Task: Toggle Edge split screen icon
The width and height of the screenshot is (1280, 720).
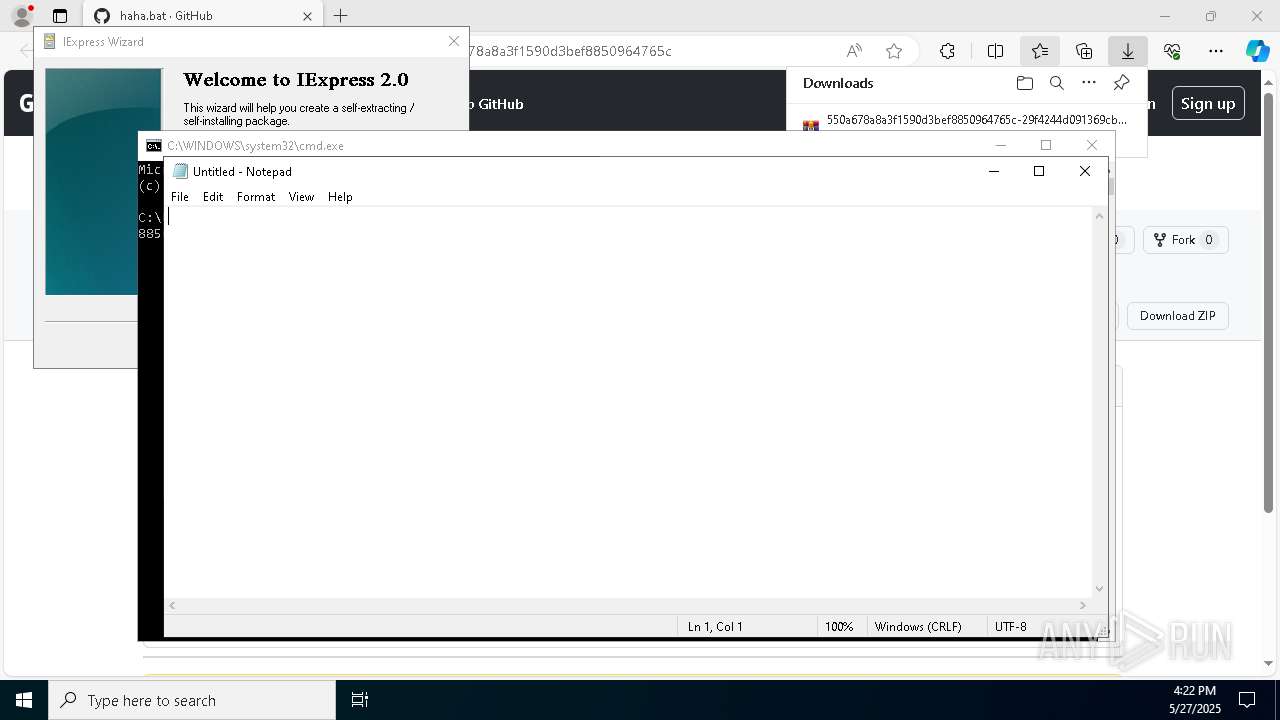Action: click(x=995, y=51)
